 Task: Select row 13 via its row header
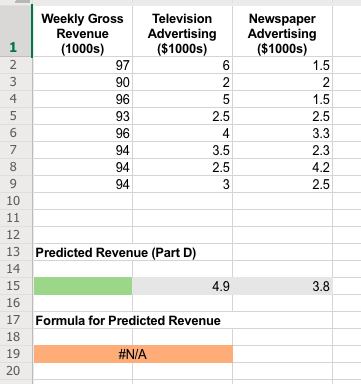(x=16, y=252)
